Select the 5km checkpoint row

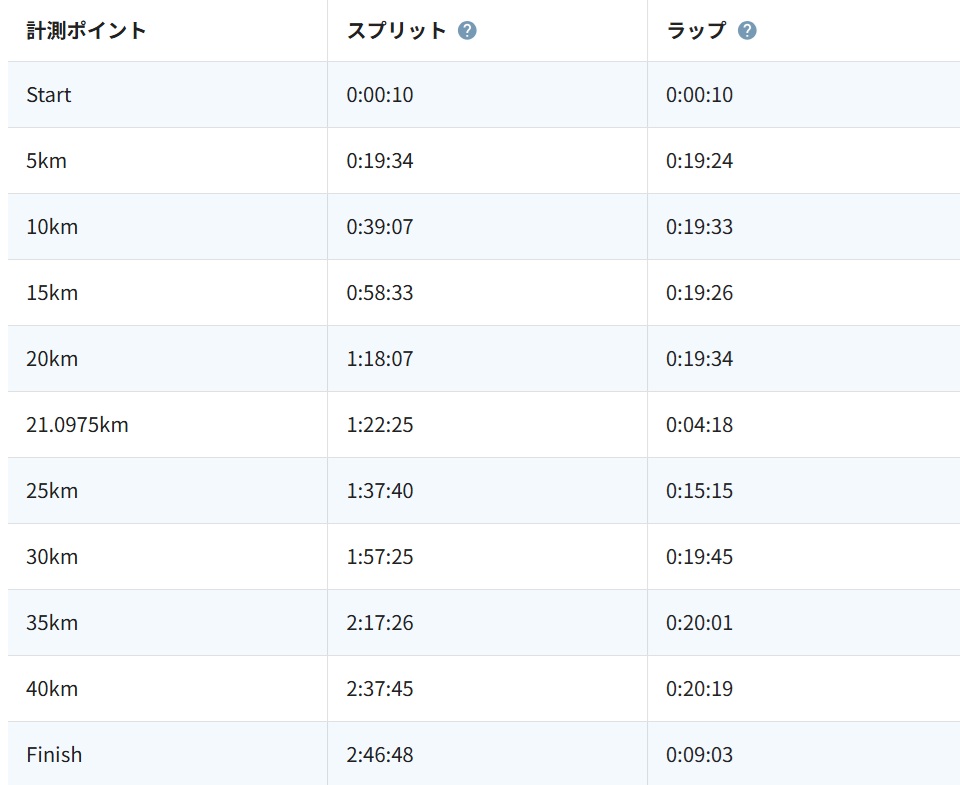click(46, 161)
